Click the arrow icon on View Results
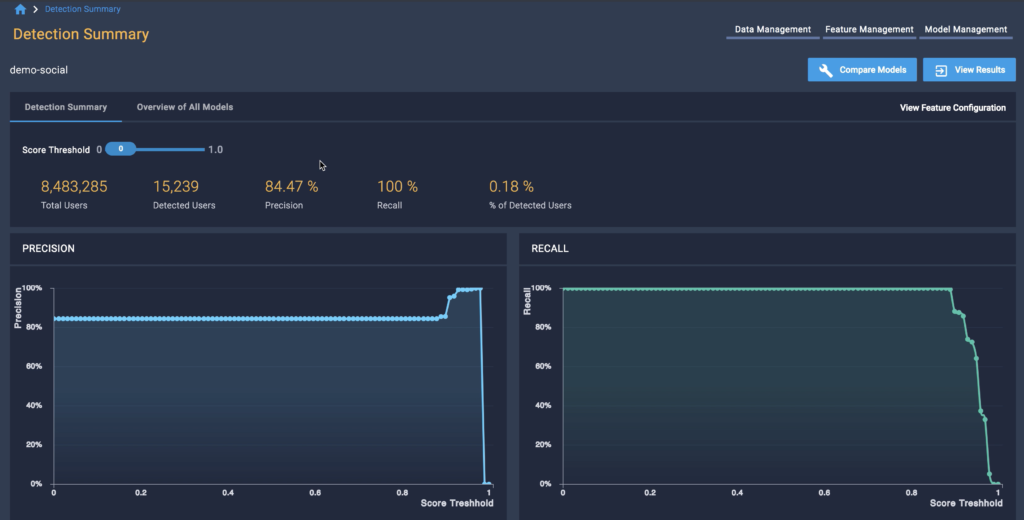Viewport: 1024px width, 520px height. coord(941,71)
